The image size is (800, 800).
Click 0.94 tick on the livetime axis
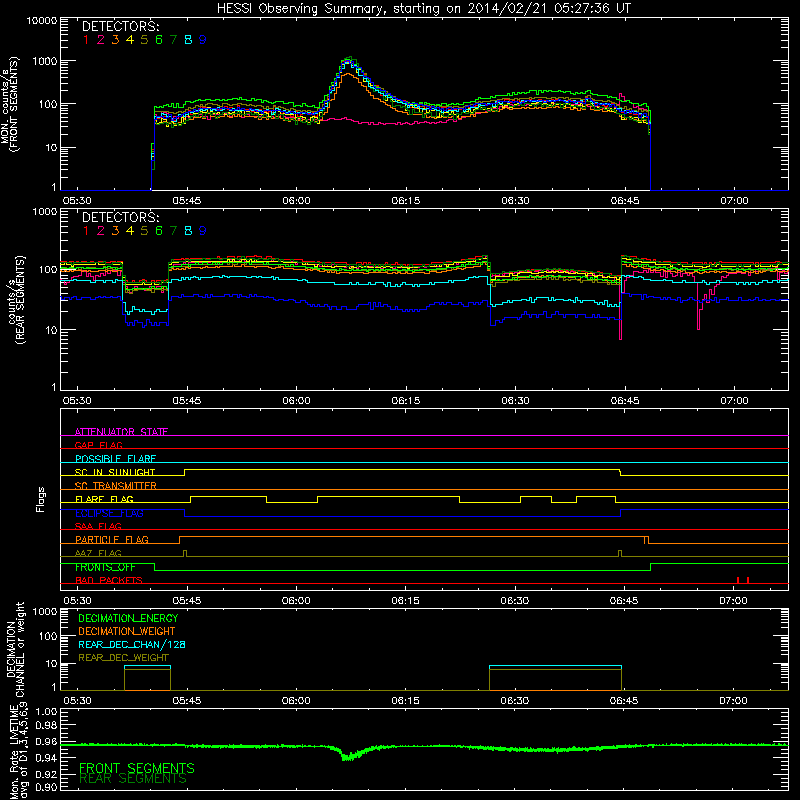tap(46, 758)
